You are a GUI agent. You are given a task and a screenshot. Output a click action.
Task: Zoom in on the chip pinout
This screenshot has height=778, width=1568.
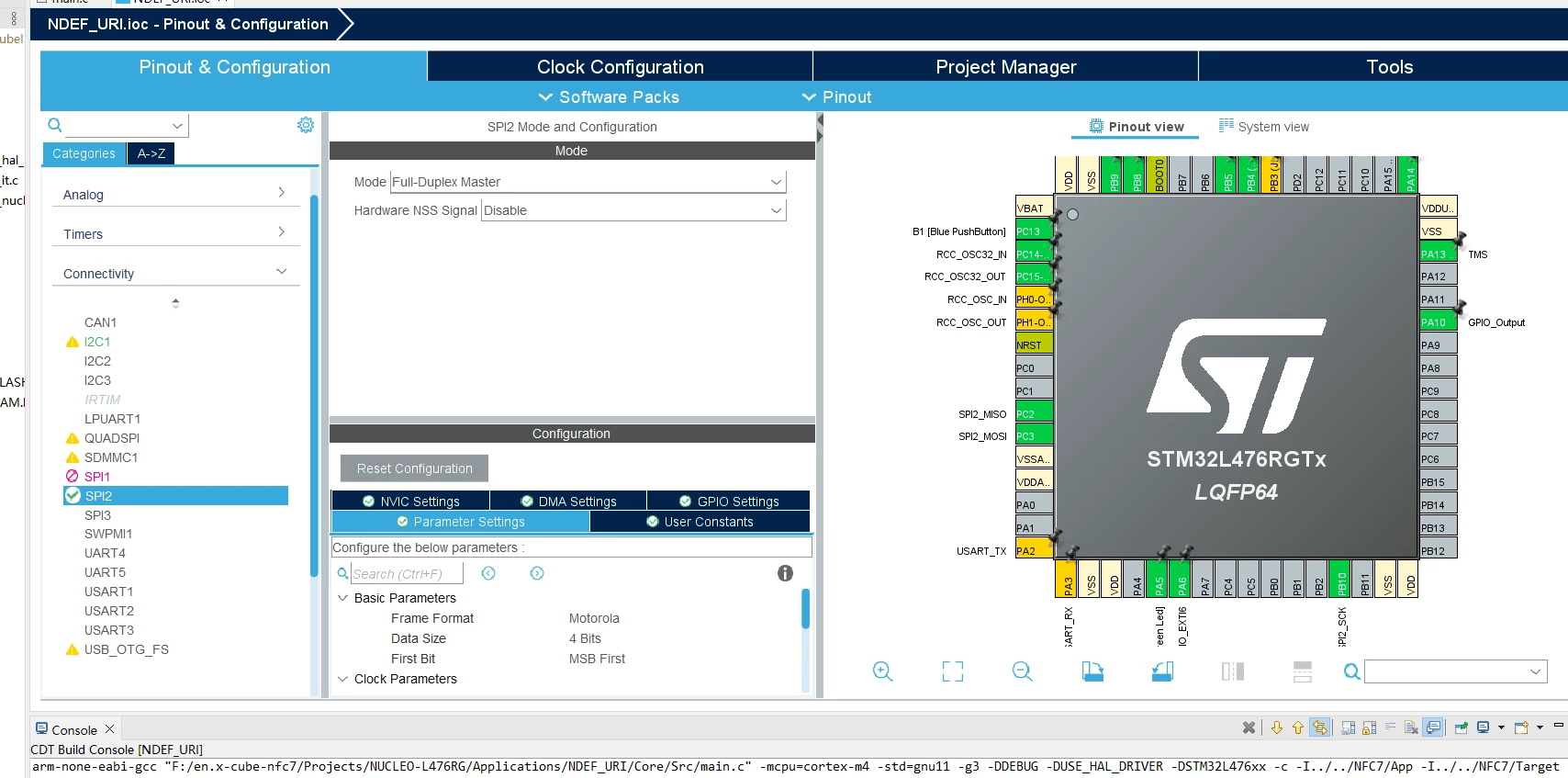click(883, 671)
